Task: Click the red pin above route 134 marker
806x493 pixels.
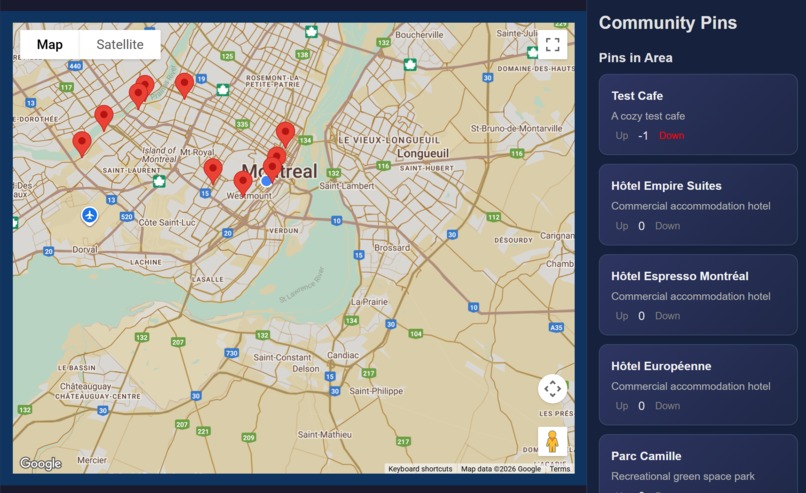Action: (285, 134)
